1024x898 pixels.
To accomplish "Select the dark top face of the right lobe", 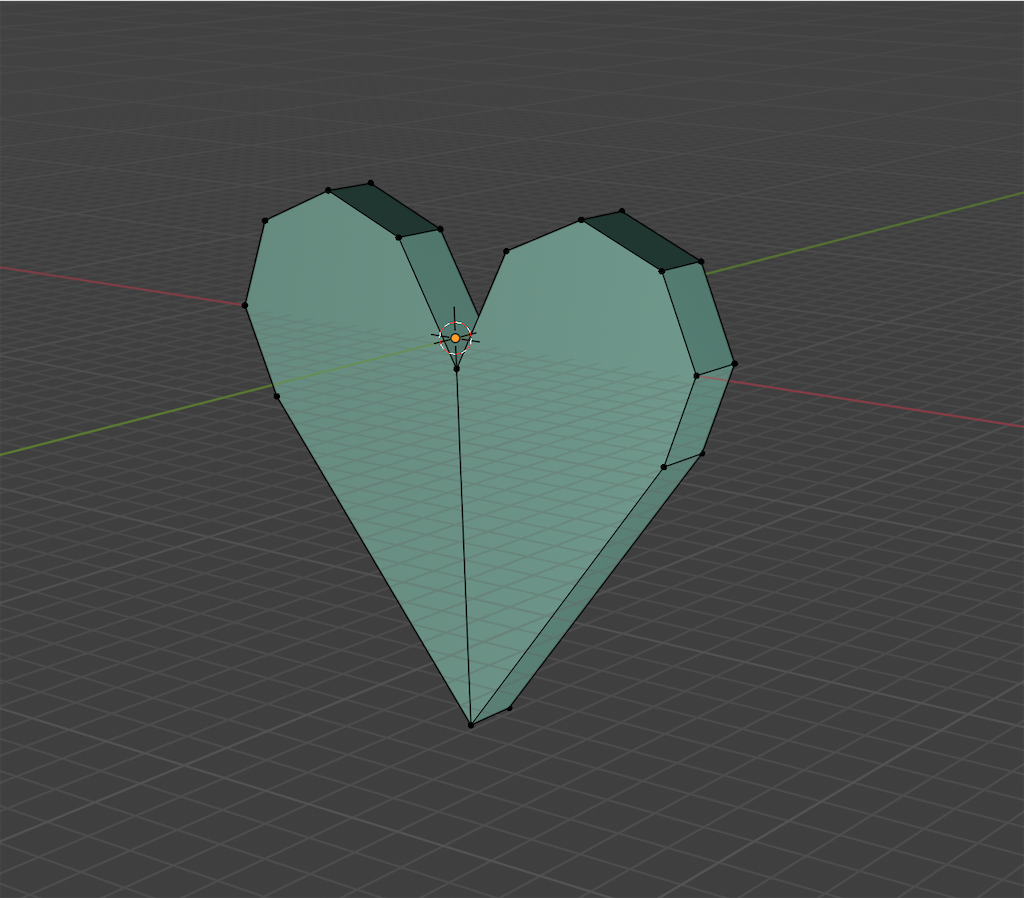I will point(642,240).
